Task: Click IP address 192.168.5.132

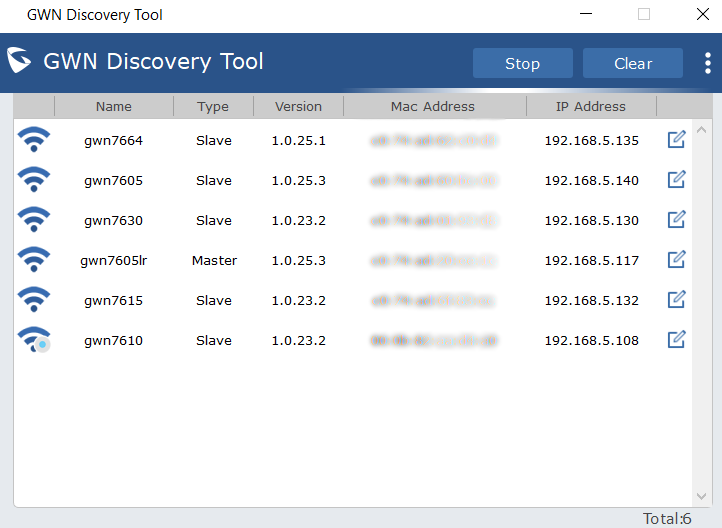Action: [592, 301]
